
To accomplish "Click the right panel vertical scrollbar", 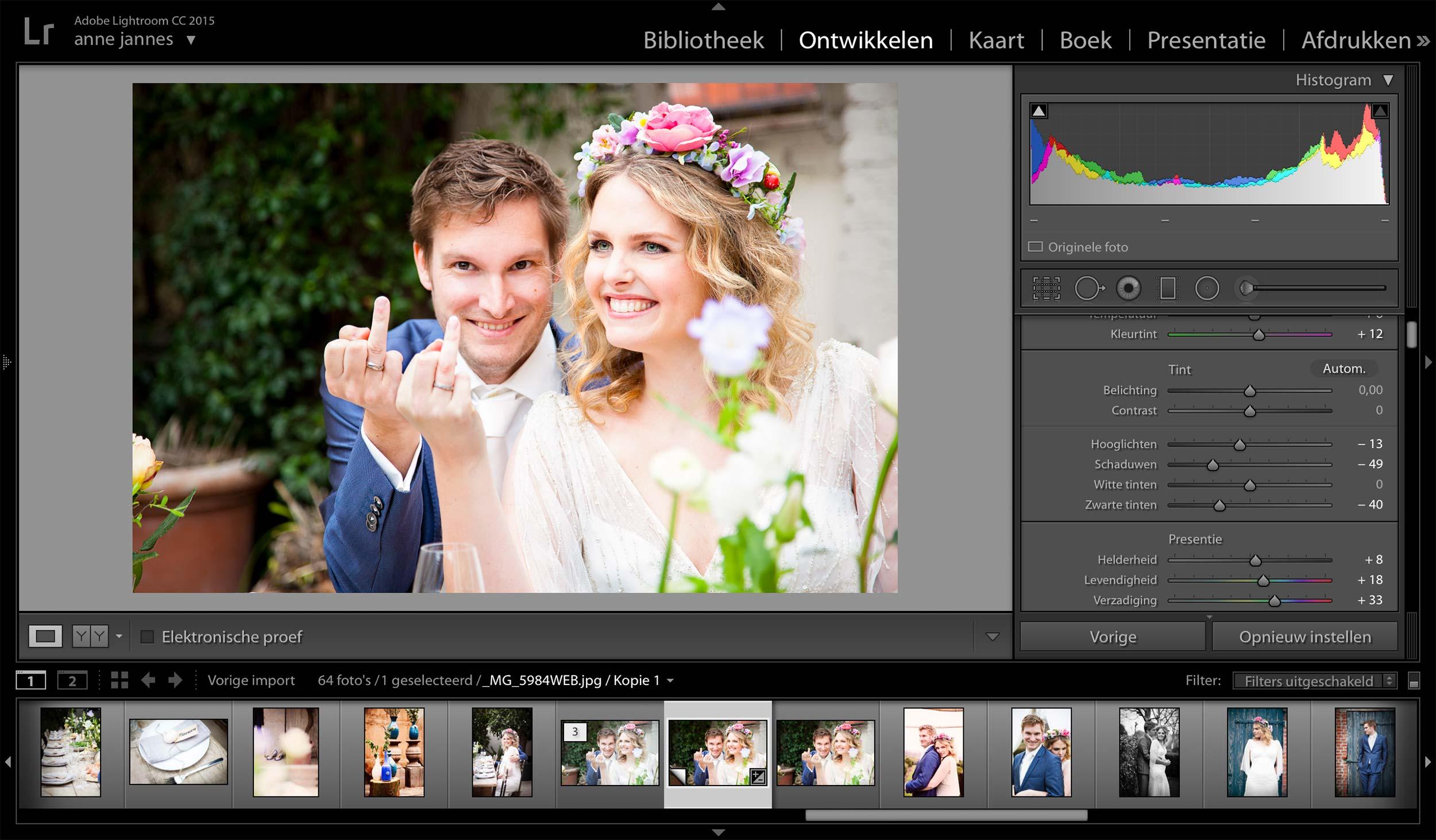I will pos(1411,335).
